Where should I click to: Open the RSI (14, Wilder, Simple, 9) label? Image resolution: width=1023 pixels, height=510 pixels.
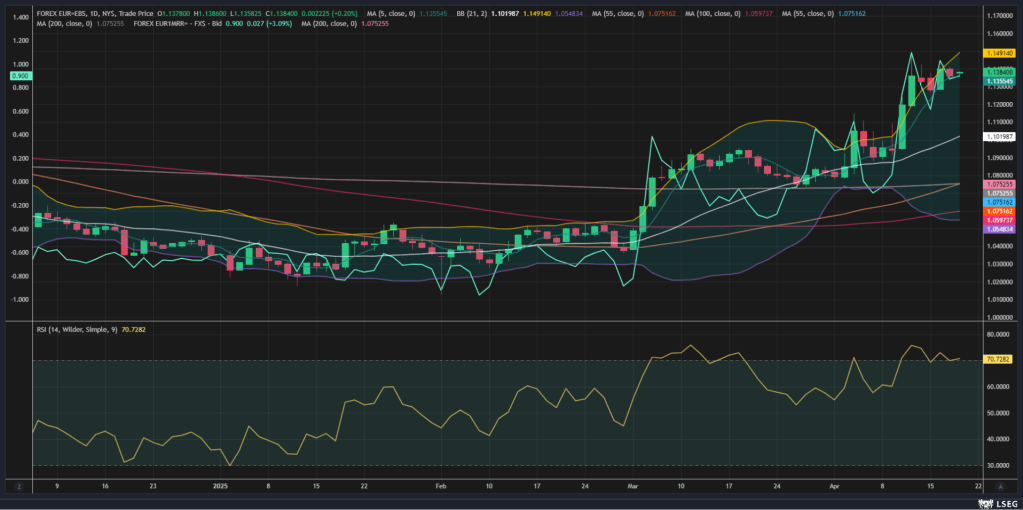(x=75, y=327)
